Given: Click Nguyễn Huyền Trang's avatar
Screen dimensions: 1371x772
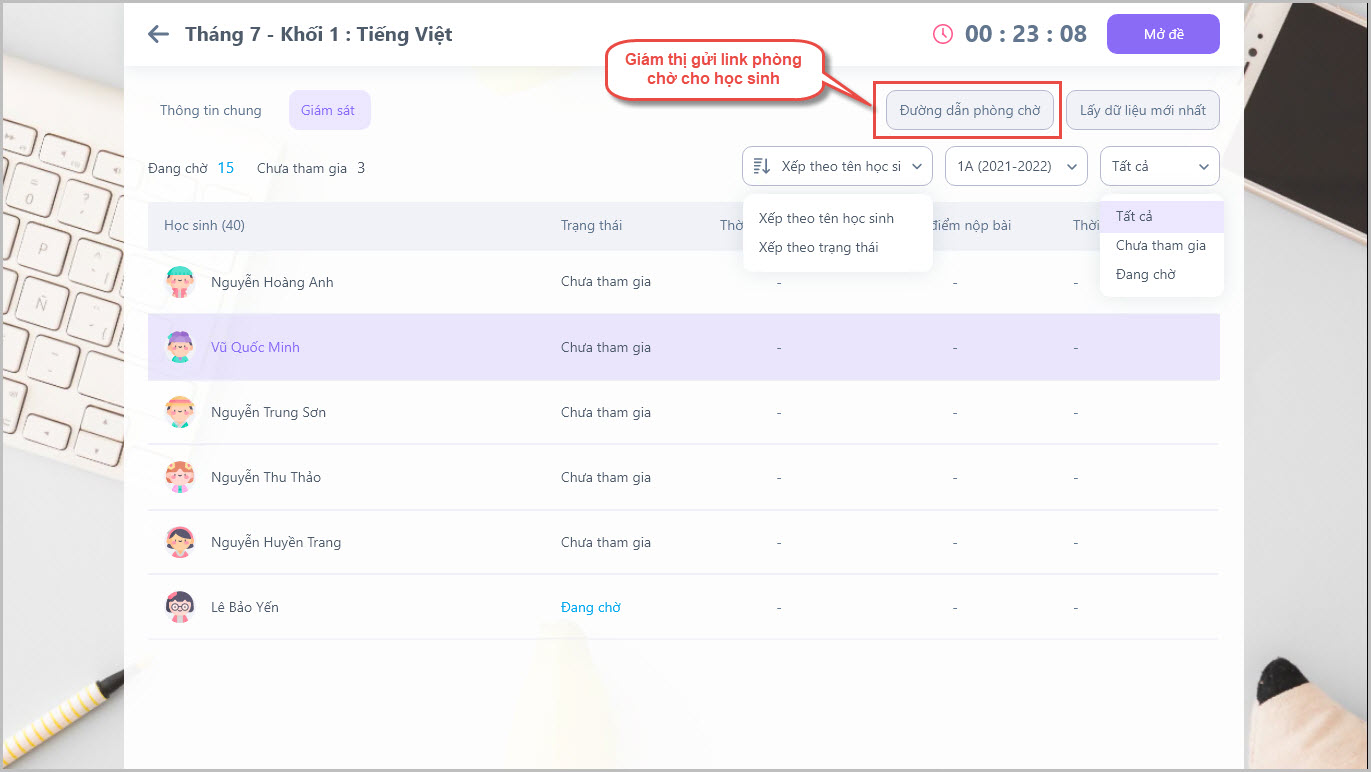Looking at the screenshot, I should point(180,542).
